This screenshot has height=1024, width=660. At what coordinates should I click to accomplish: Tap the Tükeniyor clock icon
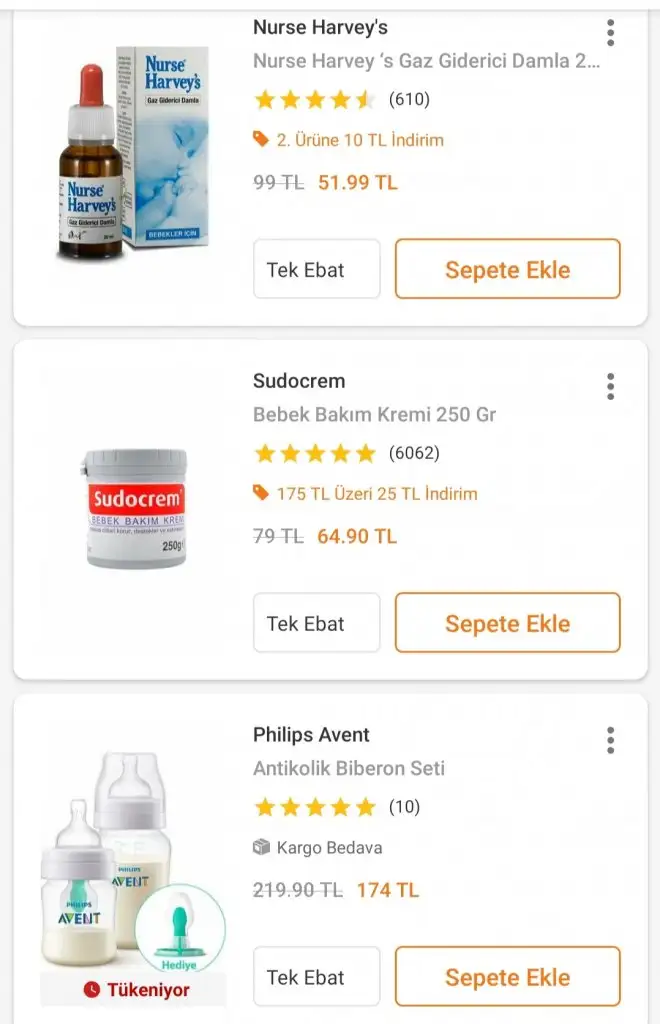point(92,989)
